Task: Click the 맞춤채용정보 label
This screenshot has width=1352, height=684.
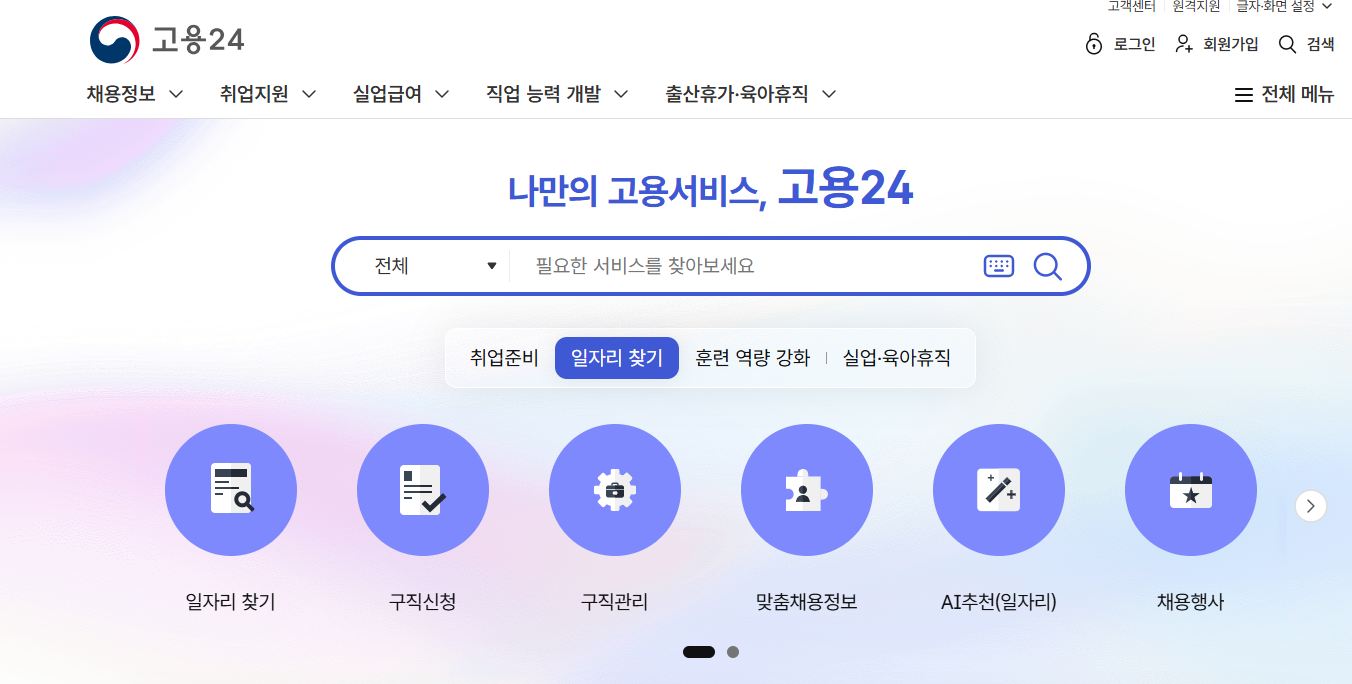Action: click(807, 602)
